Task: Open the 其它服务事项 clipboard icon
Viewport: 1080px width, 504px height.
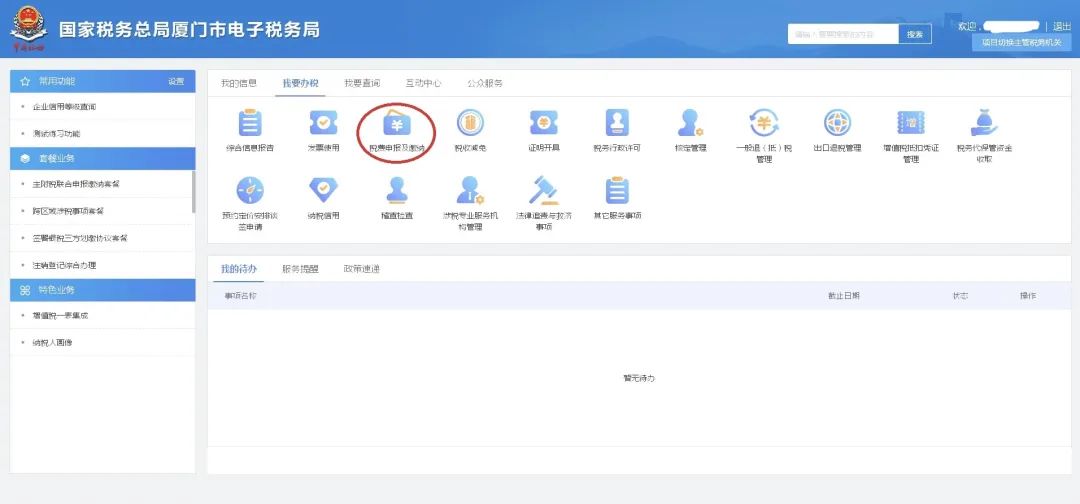Action: [x=617, y=191]
